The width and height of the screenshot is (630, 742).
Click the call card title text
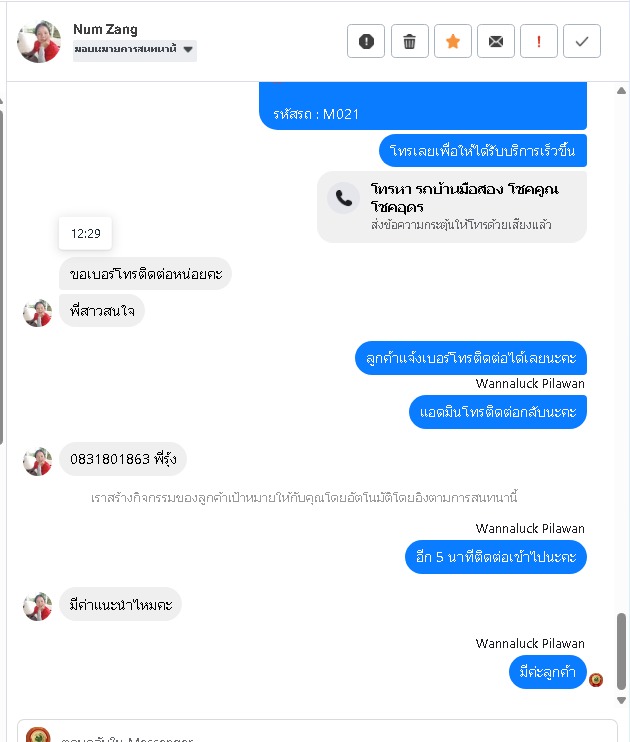pos(464,198)
